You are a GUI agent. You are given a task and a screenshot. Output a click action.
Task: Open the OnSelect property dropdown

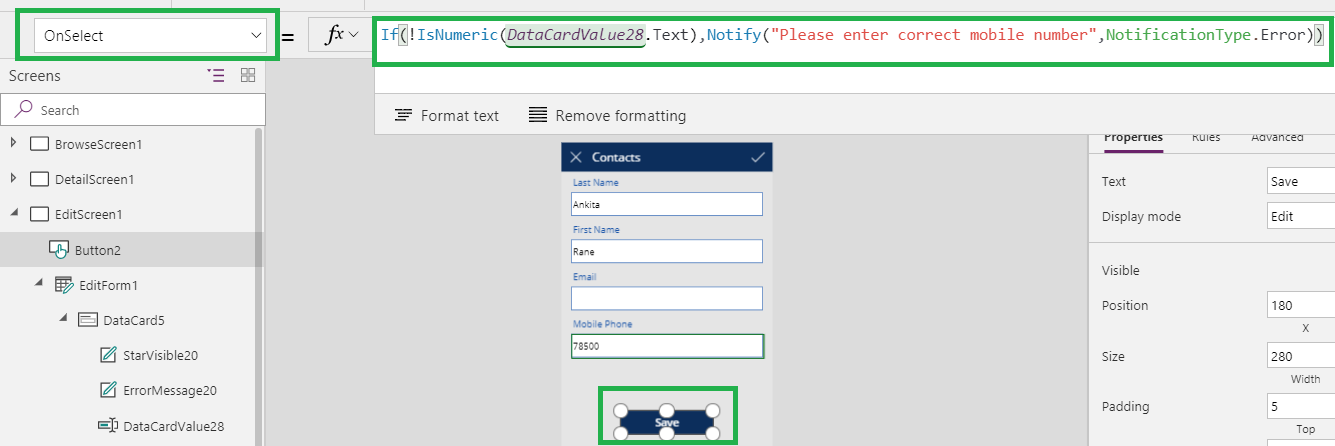[255, 36]
